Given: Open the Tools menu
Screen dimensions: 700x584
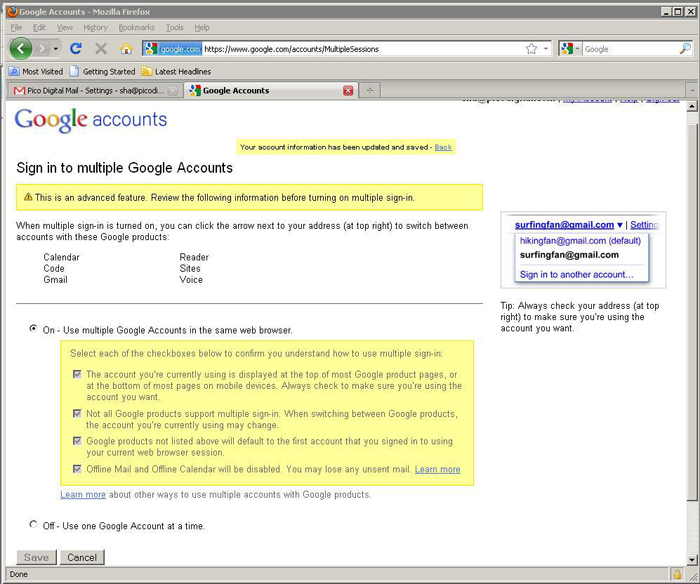Looking at the screenshot, I should [x=175, y=28].
